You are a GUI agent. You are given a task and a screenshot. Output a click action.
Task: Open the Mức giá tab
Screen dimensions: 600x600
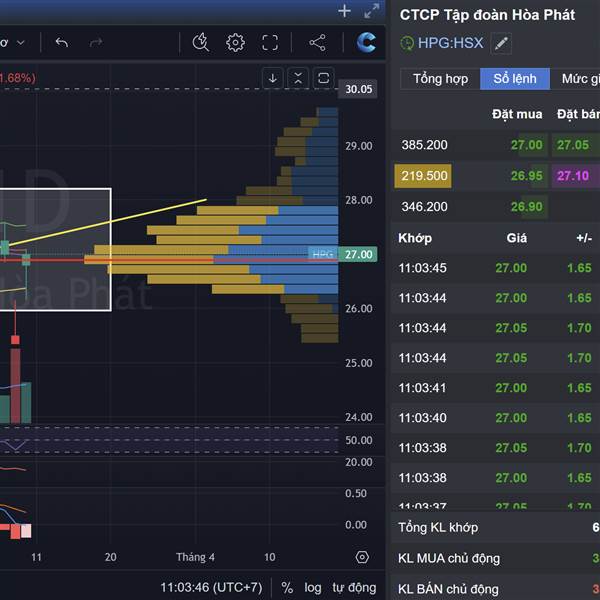click(576, 79)
